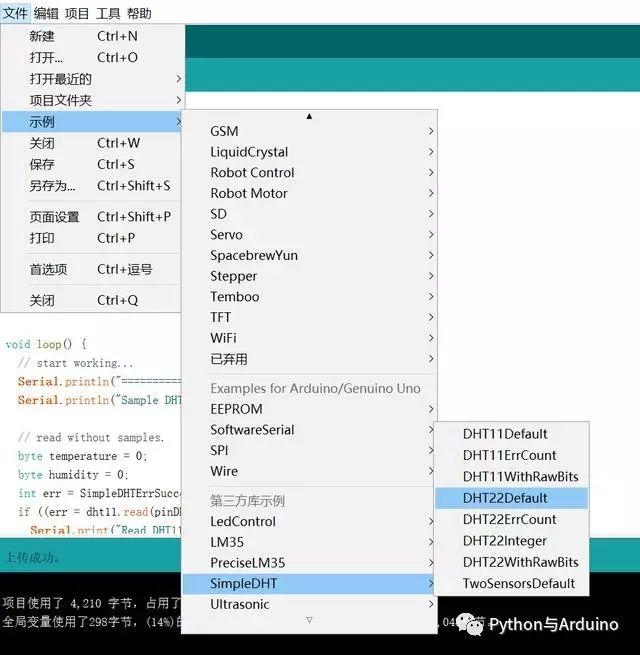Expand PreciseLM35 library examples
Viewport: 640px width, 655px height.
pyautogui.click(x=310, y=563)
